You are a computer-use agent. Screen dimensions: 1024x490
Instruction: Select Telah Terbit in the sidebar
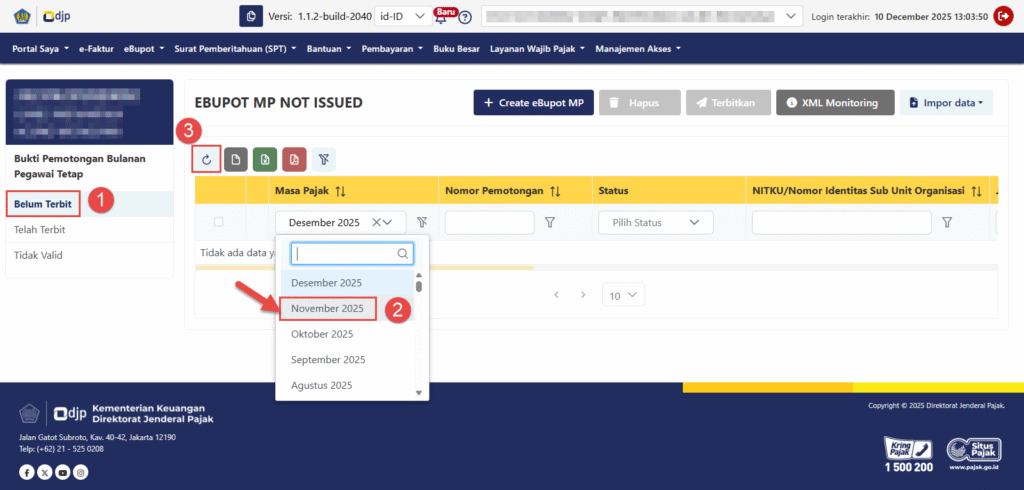(x=39, y=229)
